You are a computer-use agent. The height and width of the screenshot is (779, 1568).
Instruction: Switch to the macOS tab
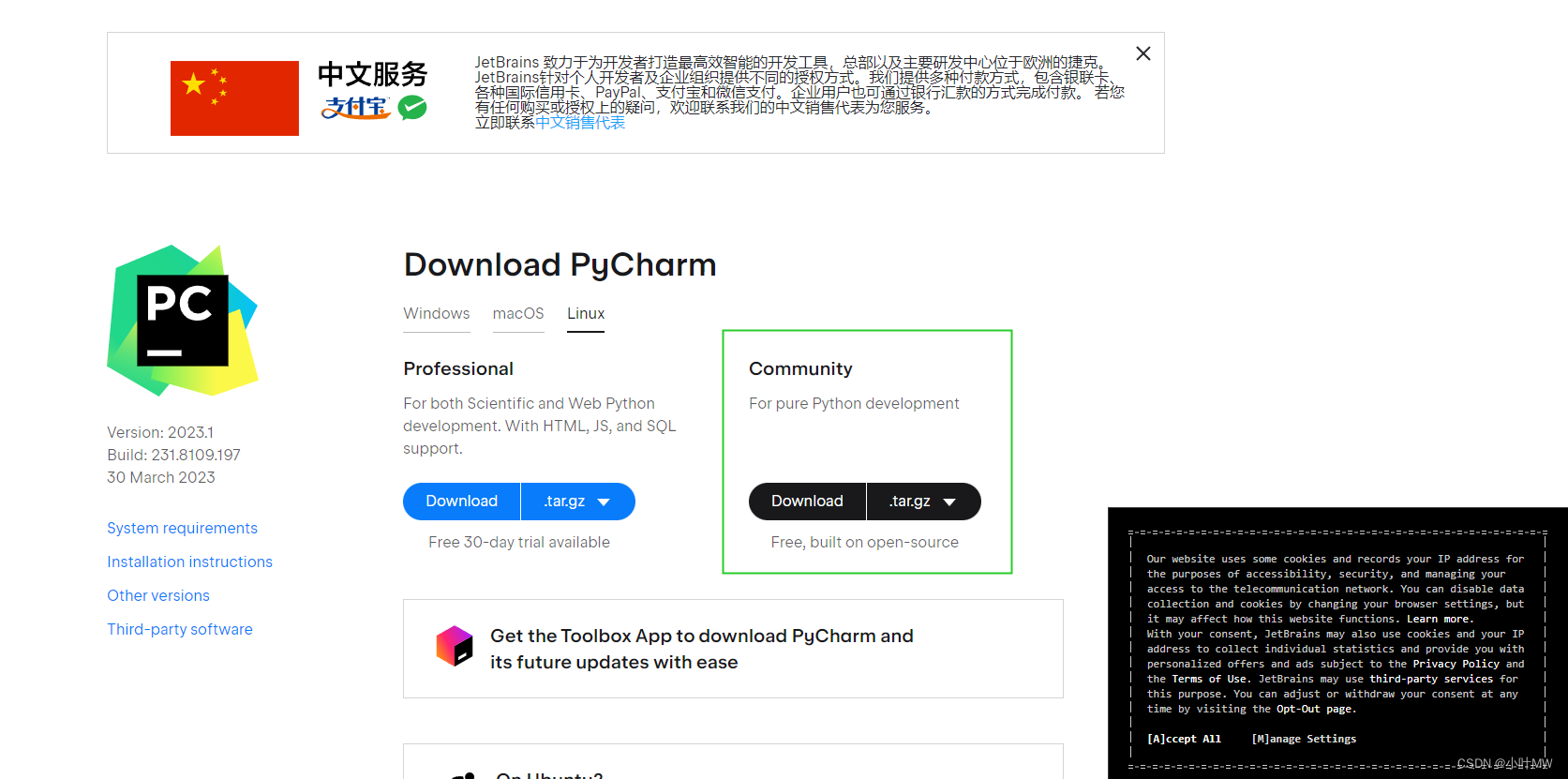point(518,313)
